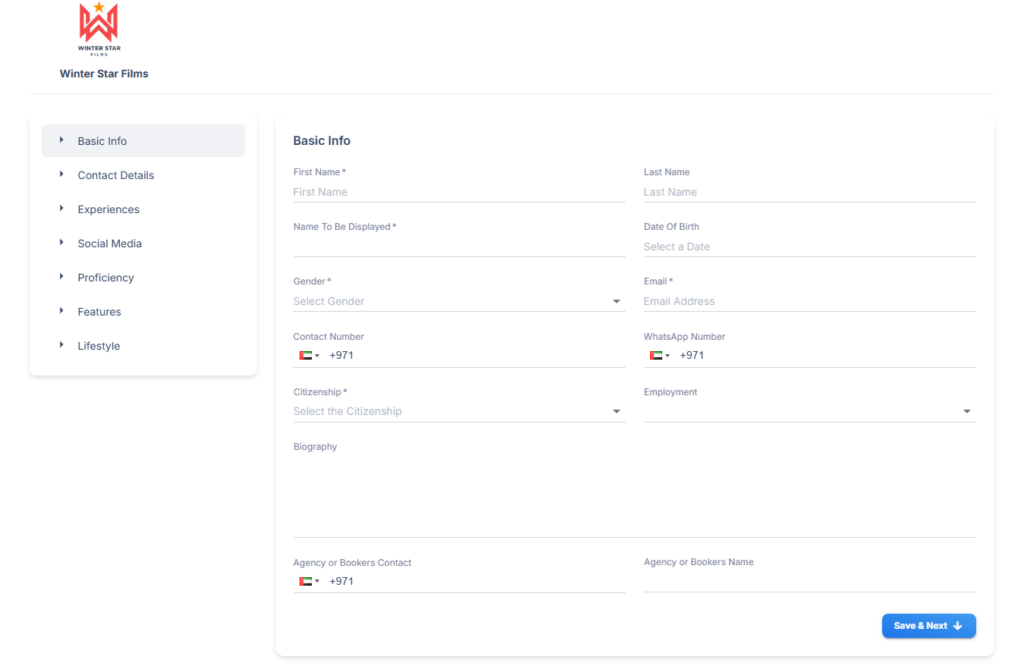Screen dimensions: 1024x666
Task: Click the arrow icon beside Basic Info
Action: tap(61, 141)
